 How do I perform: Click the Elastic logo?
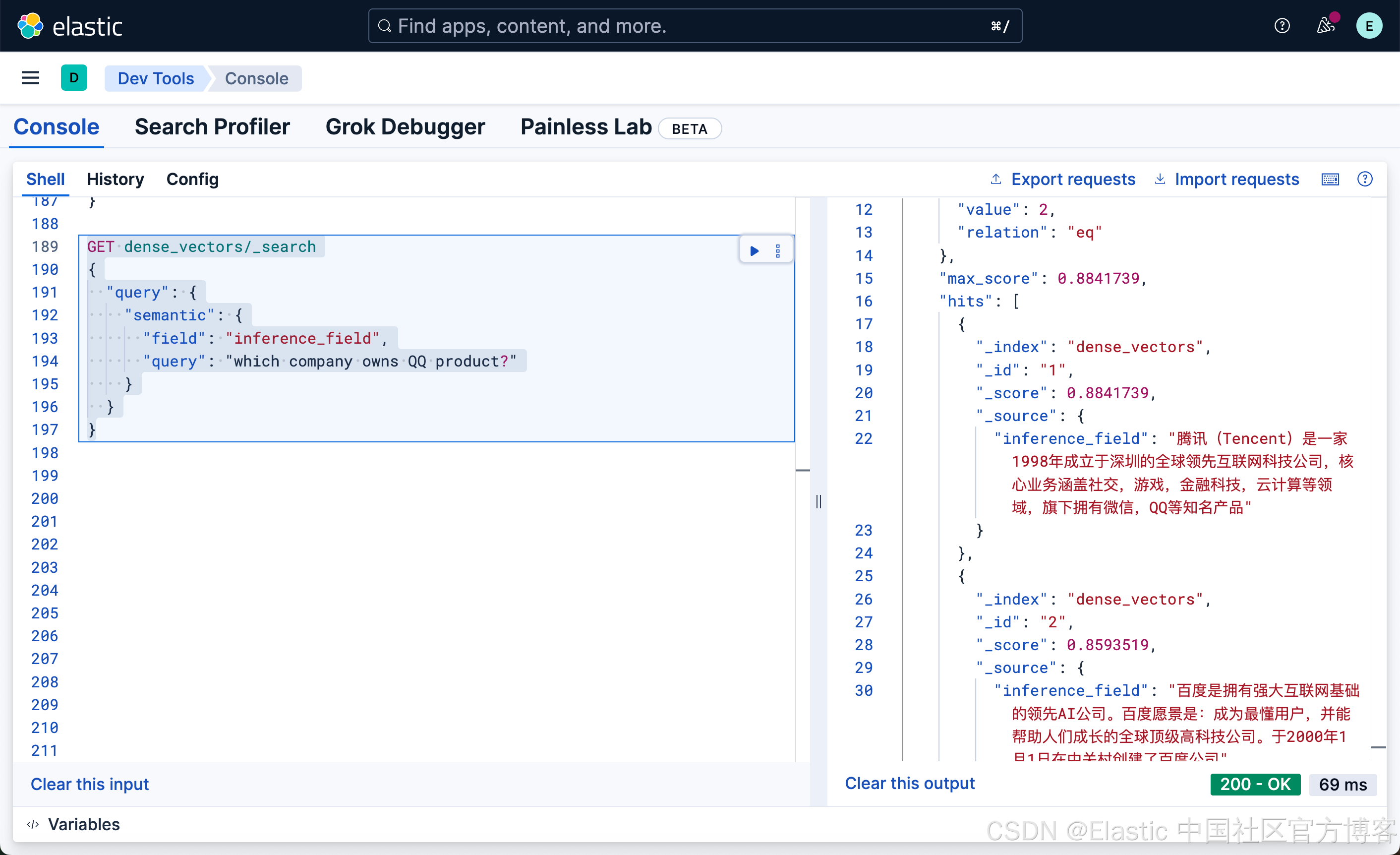click(70, 26)
